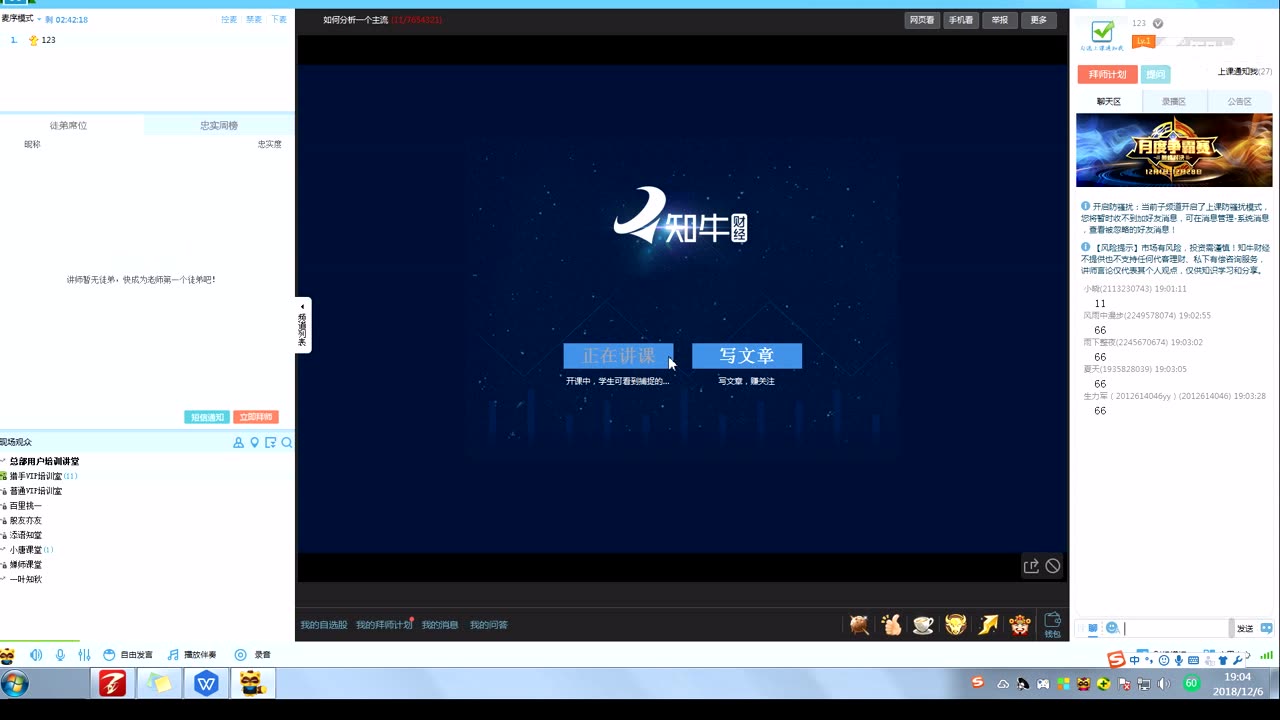1280x720 pixels.
Task: Click the bull mascot avatar bottom-left
Action: [8, 656]
